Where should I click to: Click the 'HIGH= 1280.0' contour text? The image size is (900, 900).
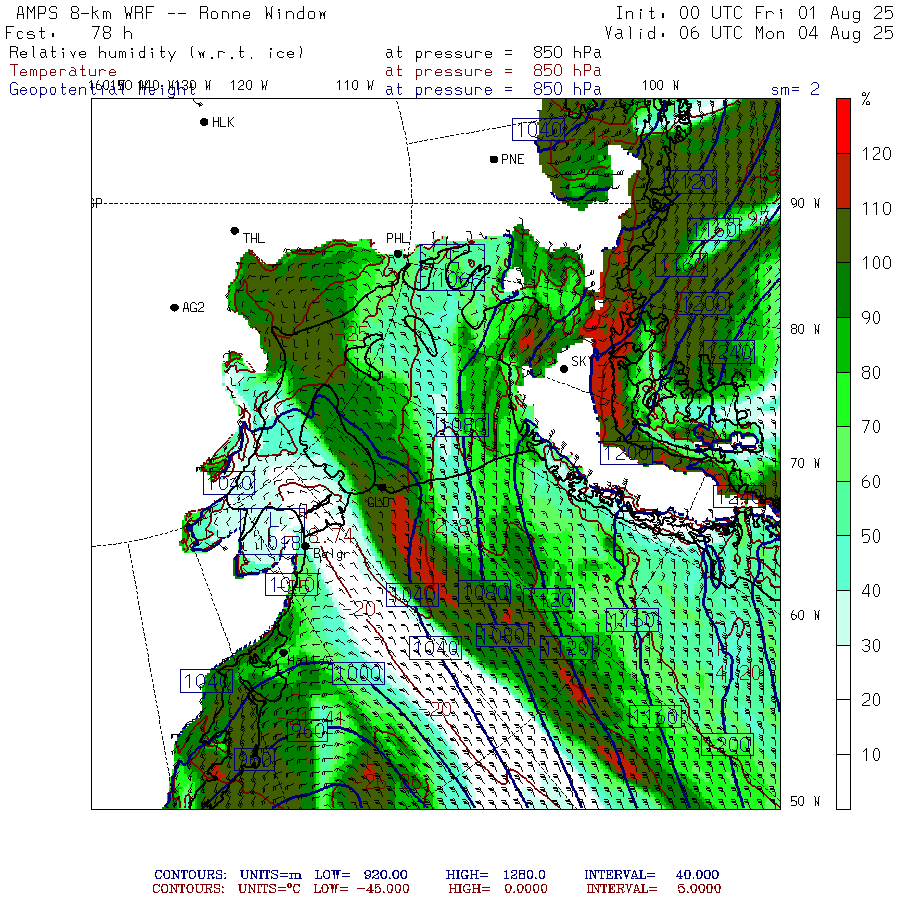(x=495, y=875)
